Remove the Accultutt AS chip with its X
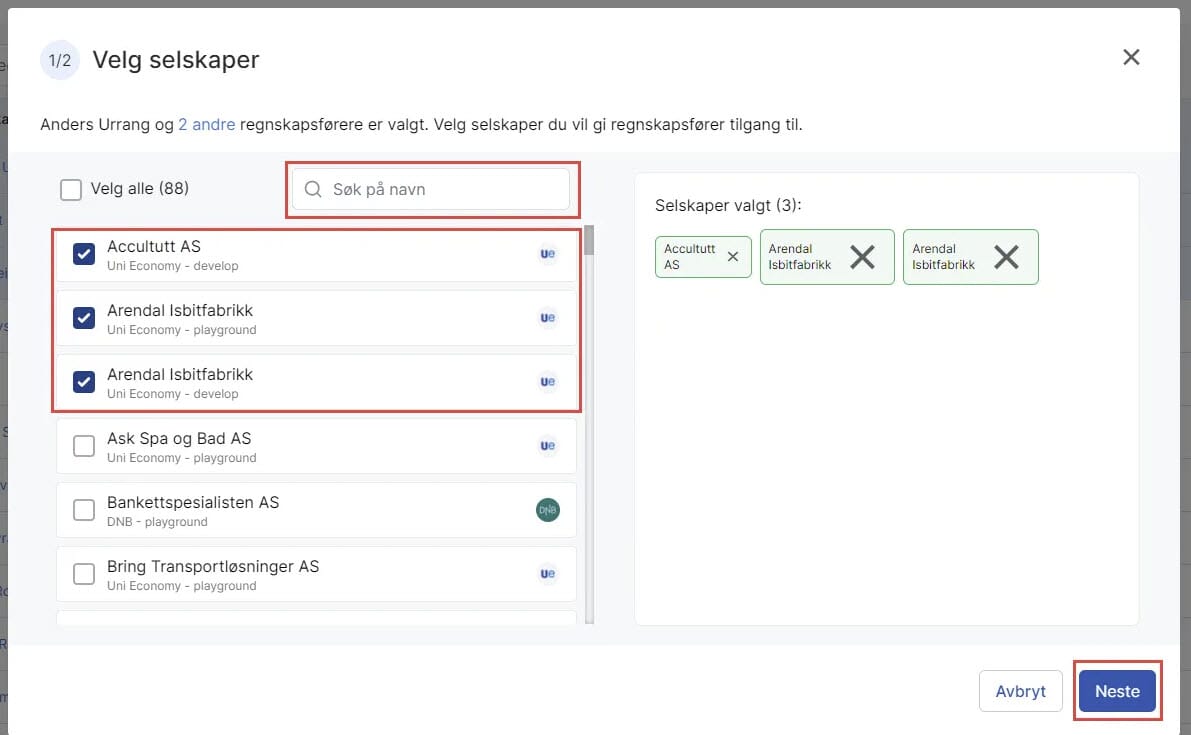The image size is (1191, 735). [x=733, y=257]
